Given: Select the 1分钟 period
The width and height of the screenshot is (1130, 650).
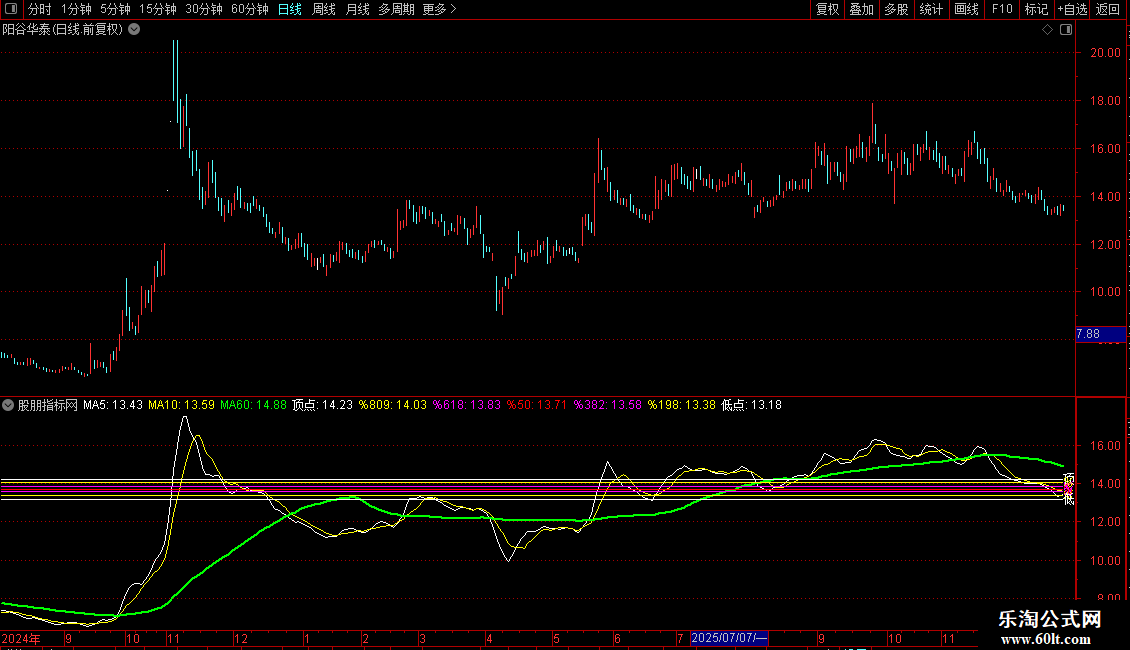Looking at the screenshot, I should click(x=76, y=9).
